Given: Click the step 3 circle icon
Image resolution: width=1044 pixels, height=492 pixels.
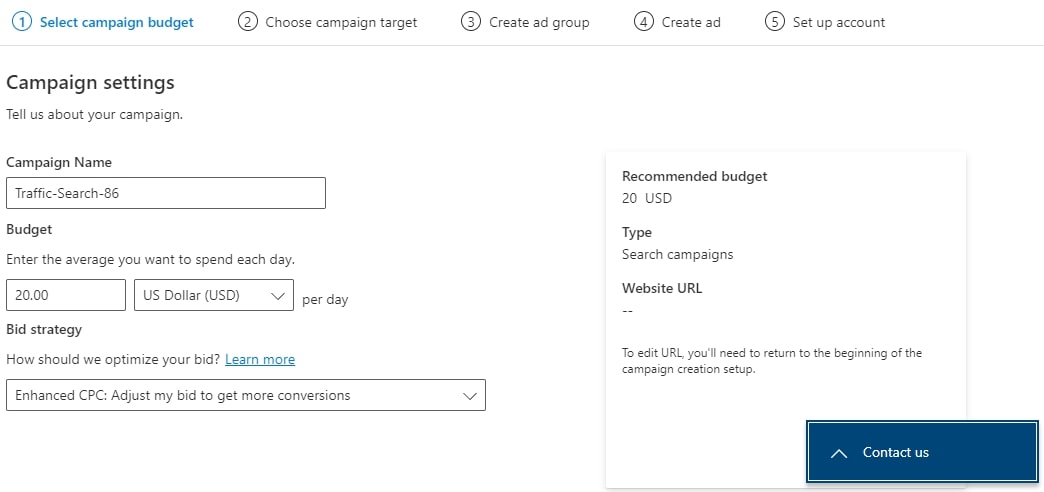Looking at the screenshot, I should coord(471,22).
